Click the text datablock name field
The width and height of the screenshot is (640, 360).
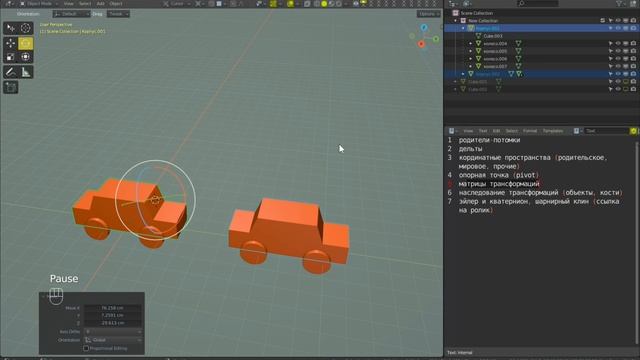[606, 131]
